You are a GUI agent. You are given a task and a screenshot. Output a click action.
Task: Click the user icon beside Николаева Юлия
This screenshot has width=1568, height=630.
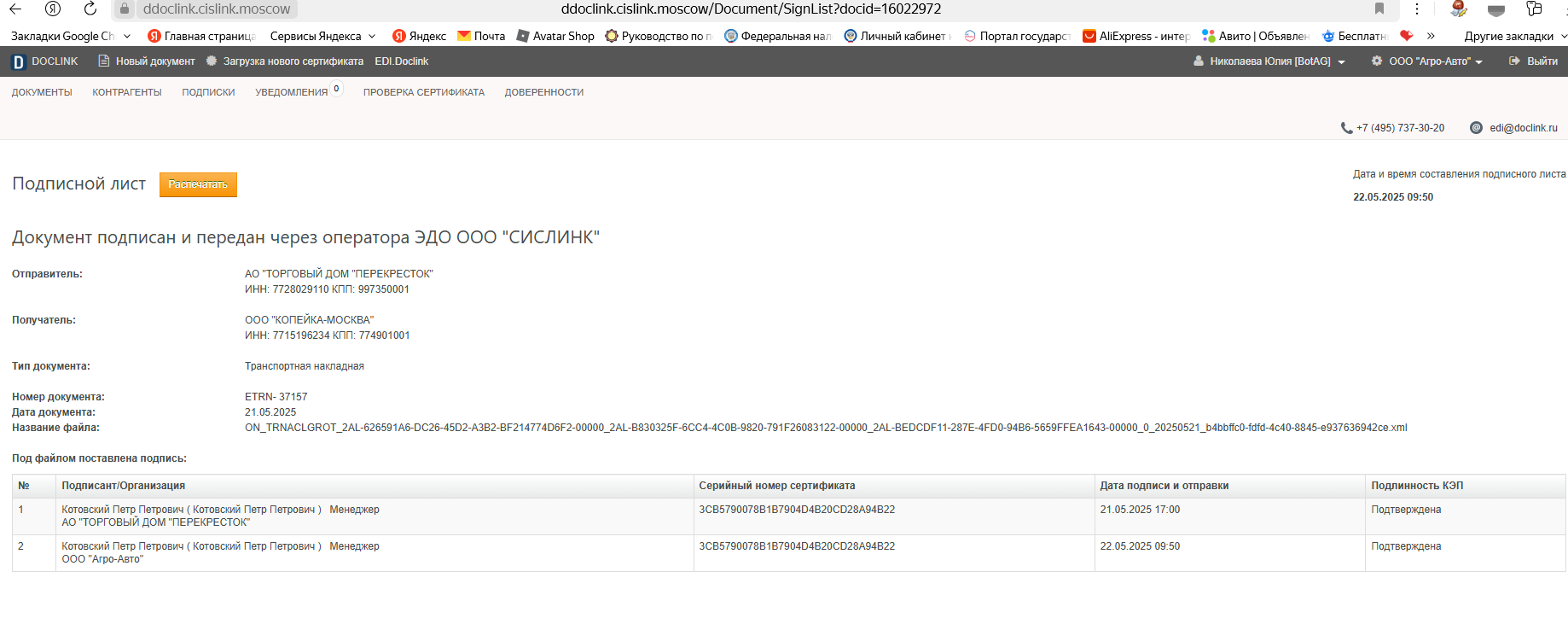(1199, 61)
